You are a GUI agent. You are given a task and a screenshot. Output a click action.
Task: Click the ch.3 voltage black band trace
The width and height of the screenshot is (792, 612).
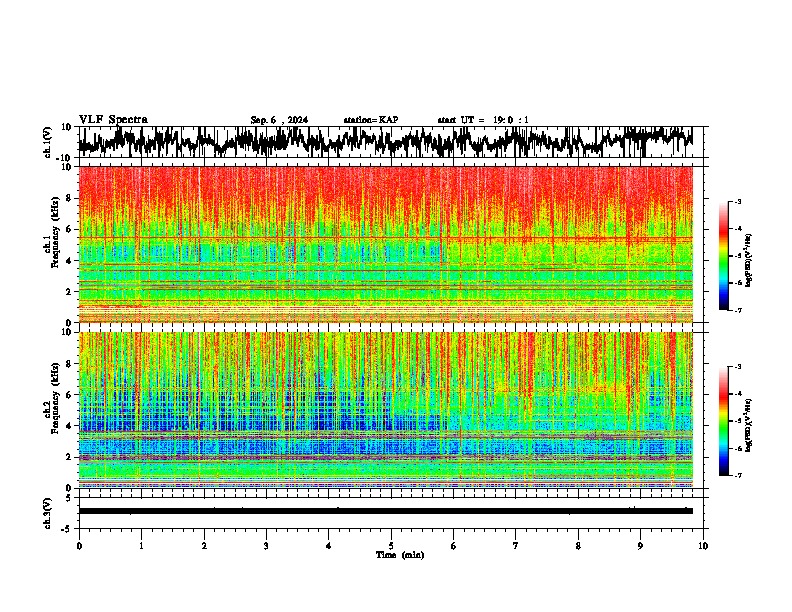tap(386, 511)
